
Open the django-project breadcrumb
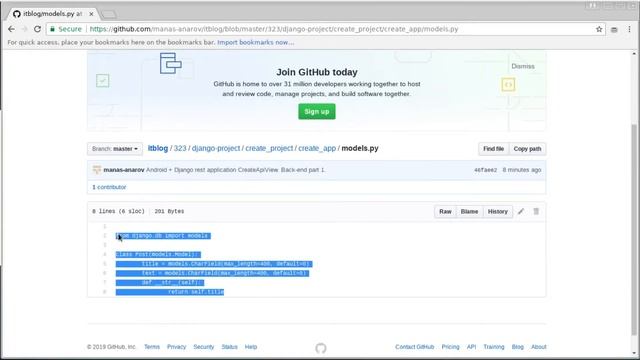tap(216, 148)
